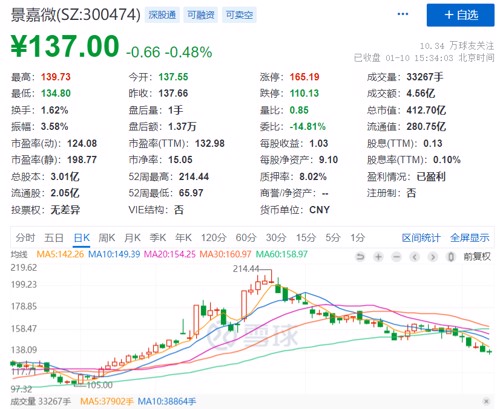Click the 52周最高 value 214.44
The image size is (500, 409).
(194, 177)
